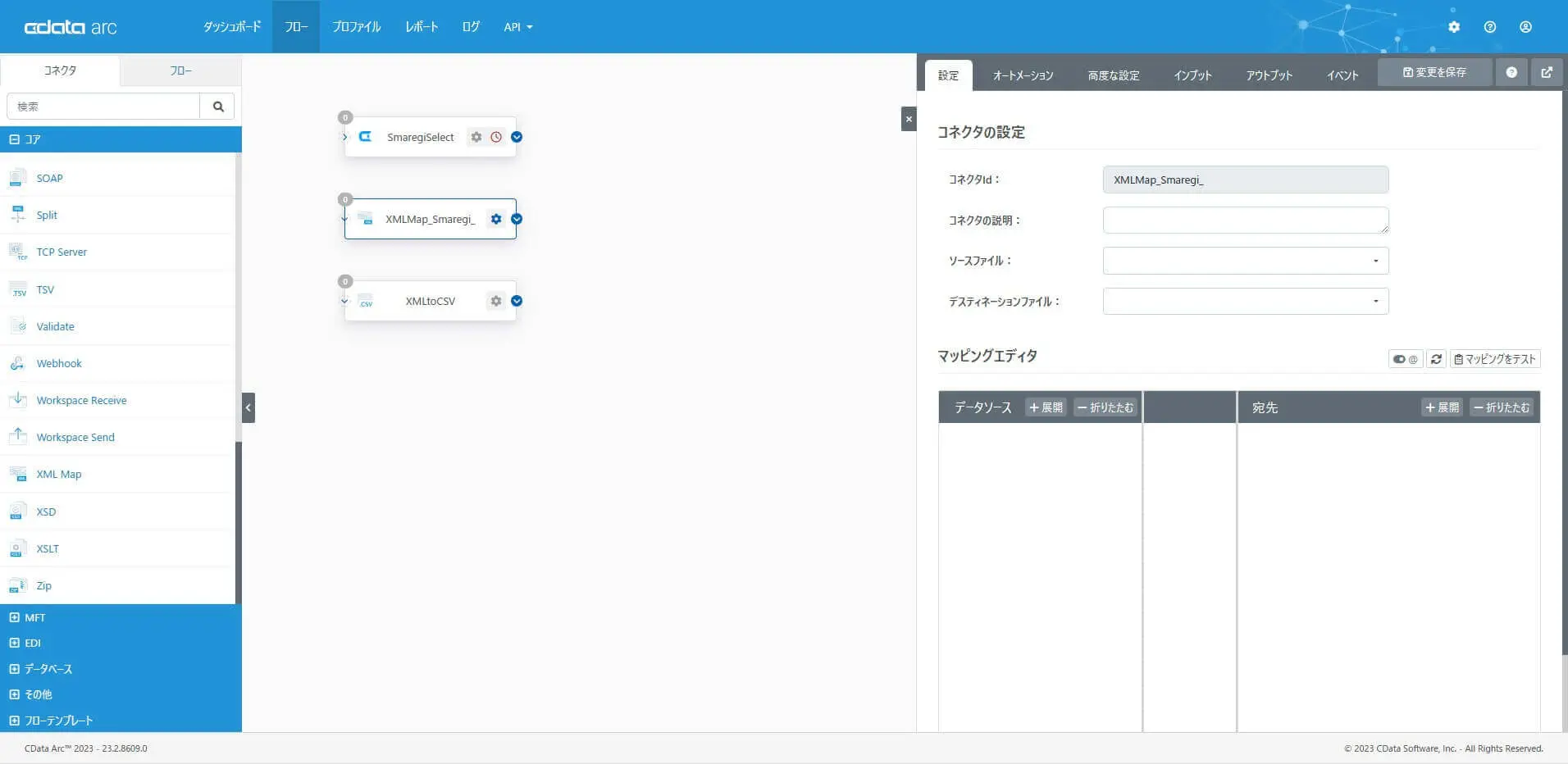The image size is (1568, 764).
Task: Select the XSLT connector icon
Action: [x=17, y=548]
